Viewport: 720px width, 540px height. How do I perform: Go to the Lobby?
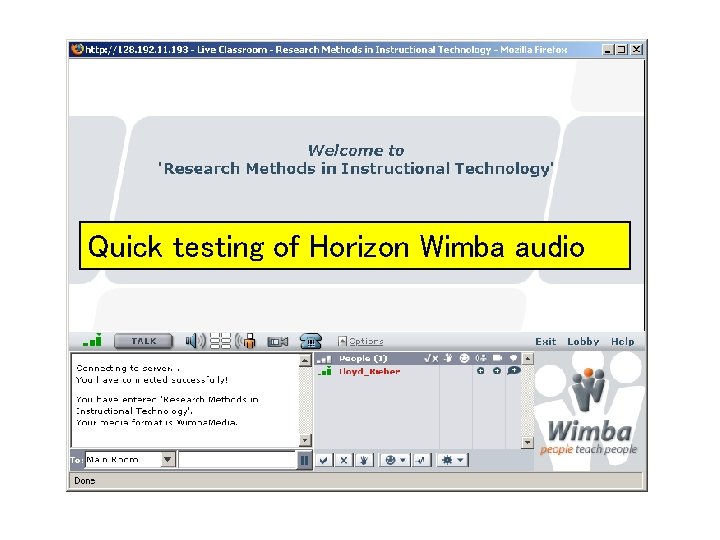tap(583, 342)
